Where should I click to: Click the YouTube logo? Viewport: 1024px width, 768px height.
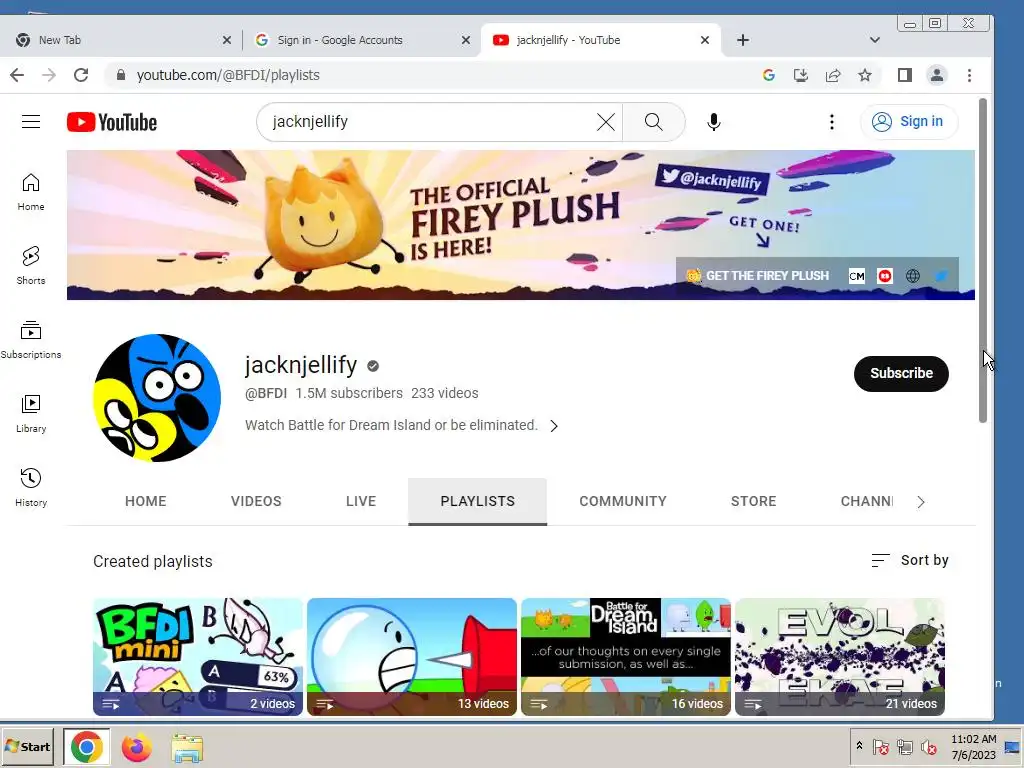(x=112, y=122)
